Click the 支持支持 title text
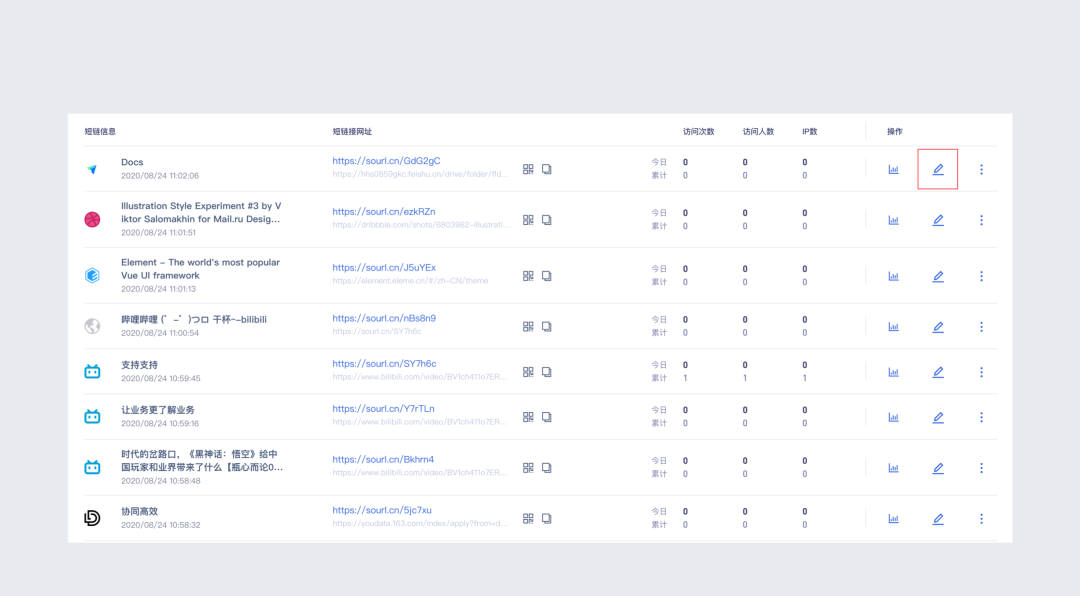 [140, 365]
